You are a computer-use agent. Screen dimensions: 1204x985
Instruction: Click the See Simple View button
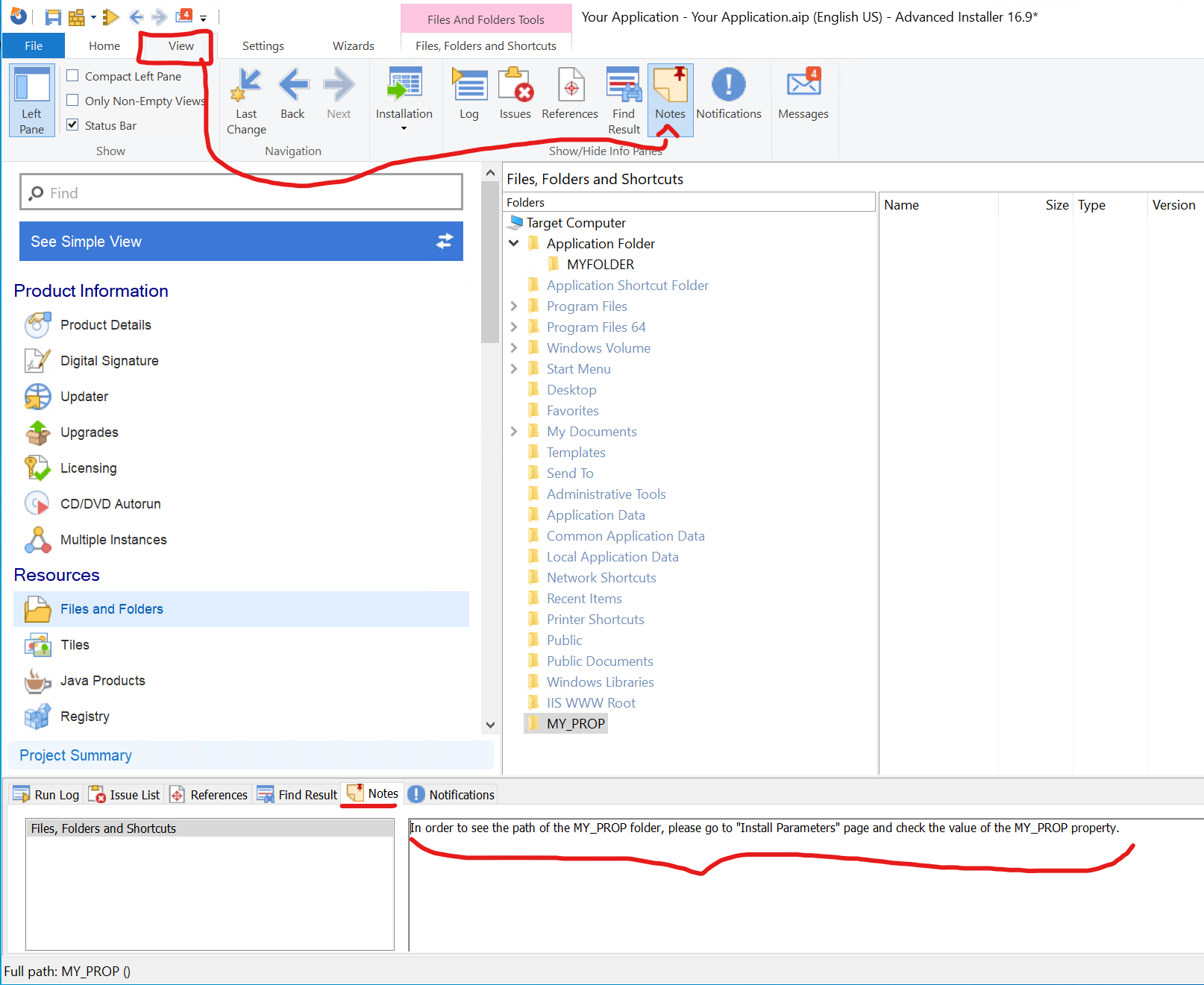pos(241,242)
